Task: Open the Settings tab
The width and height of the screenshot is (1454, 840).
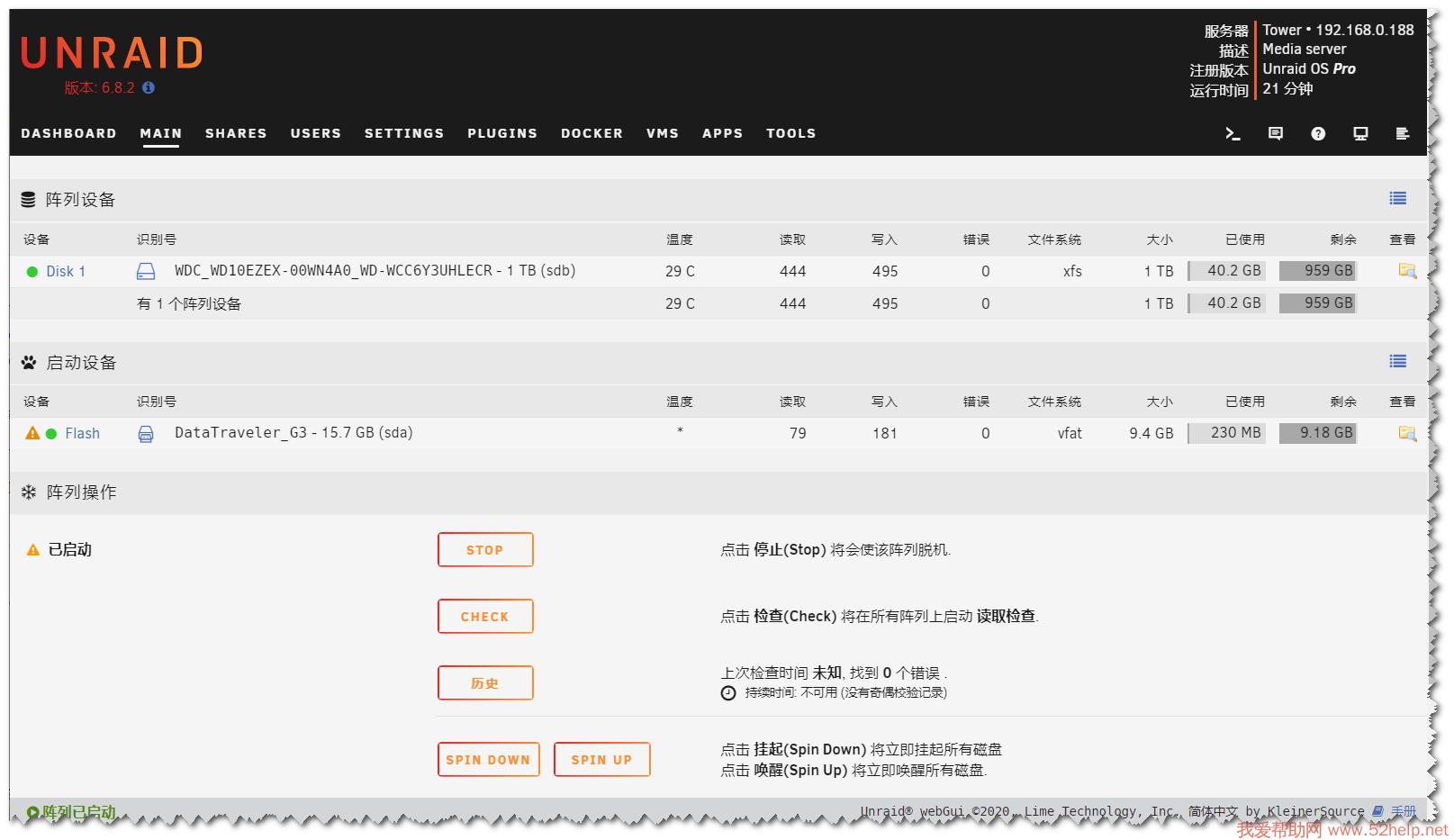Action: click(x=404, y=133)
